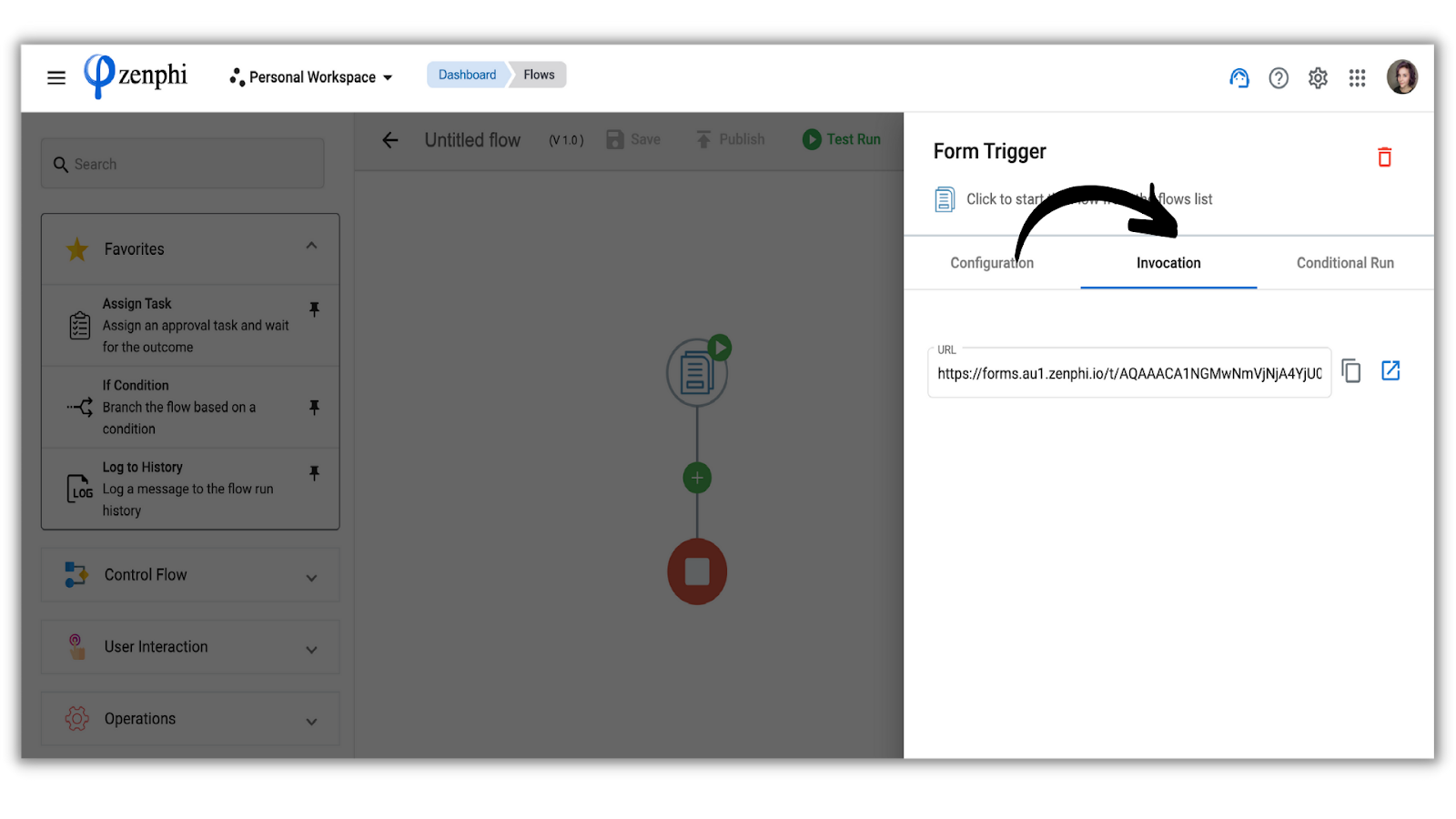1456x819 pixels.
Task: Switch to the Configuration tab
Action: (992, 263)
